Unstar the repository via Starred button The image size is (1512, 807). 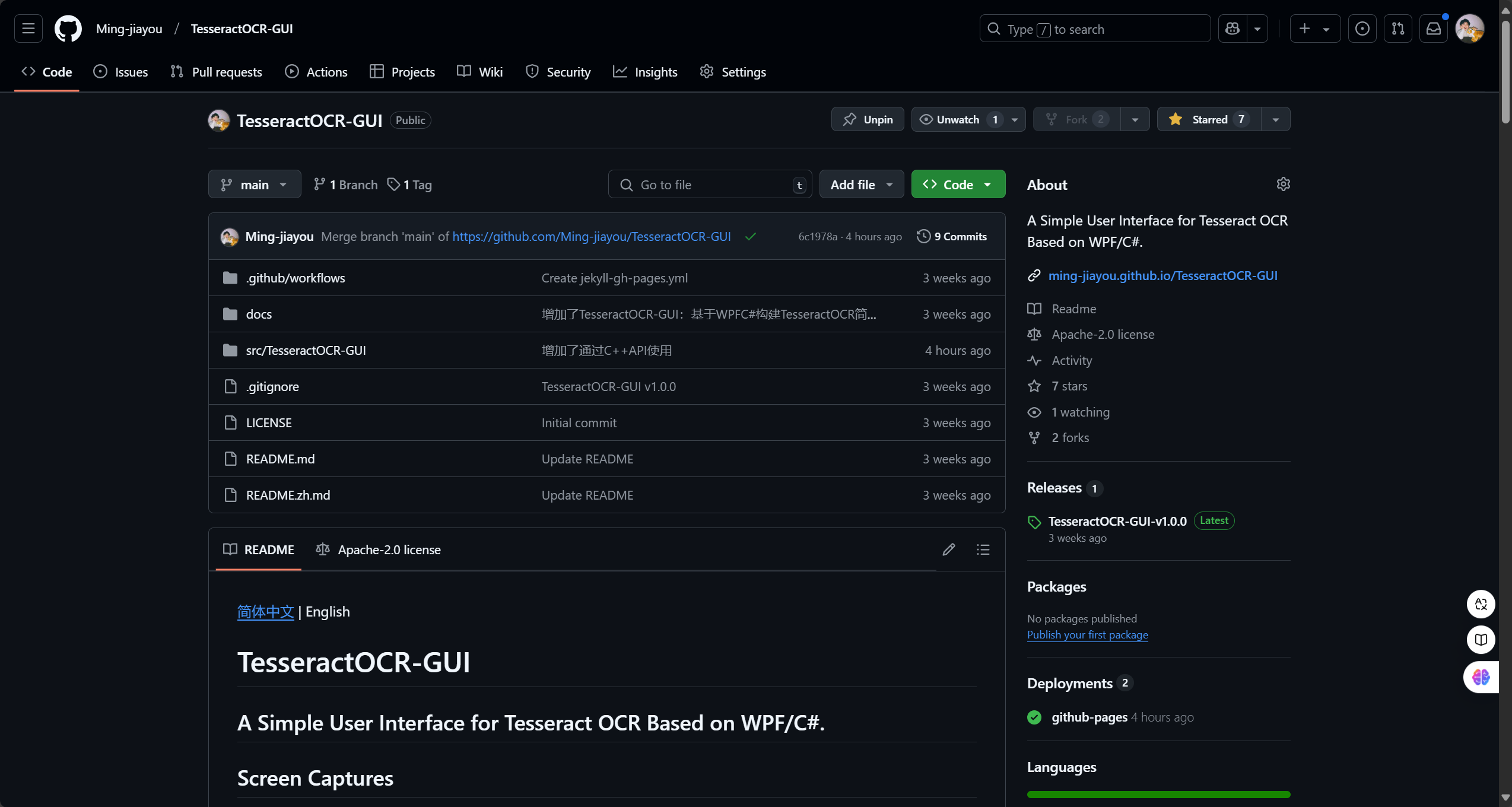[1209, 119]
